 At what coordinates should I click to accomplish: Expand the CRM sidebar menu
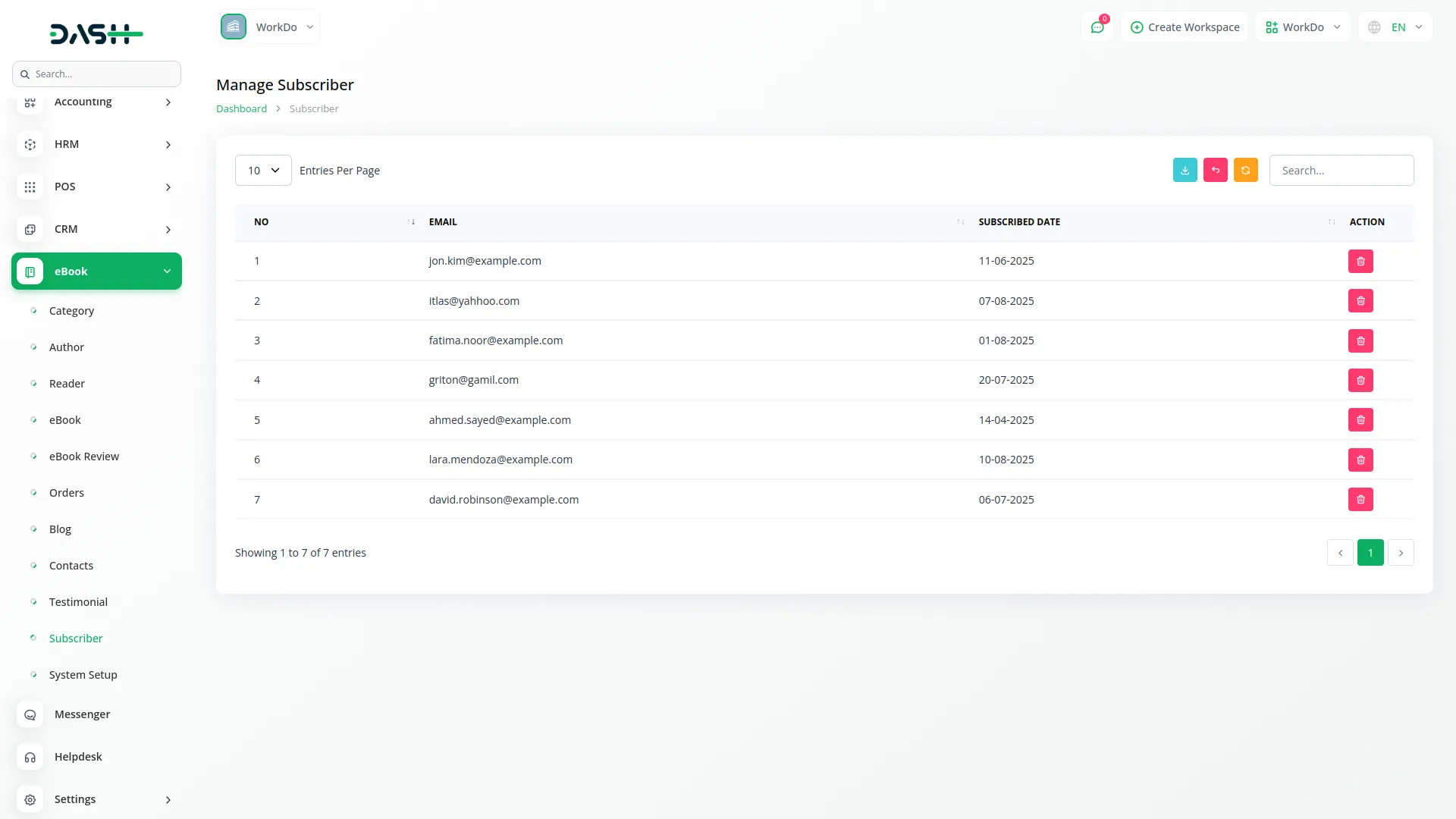point(96,229)
